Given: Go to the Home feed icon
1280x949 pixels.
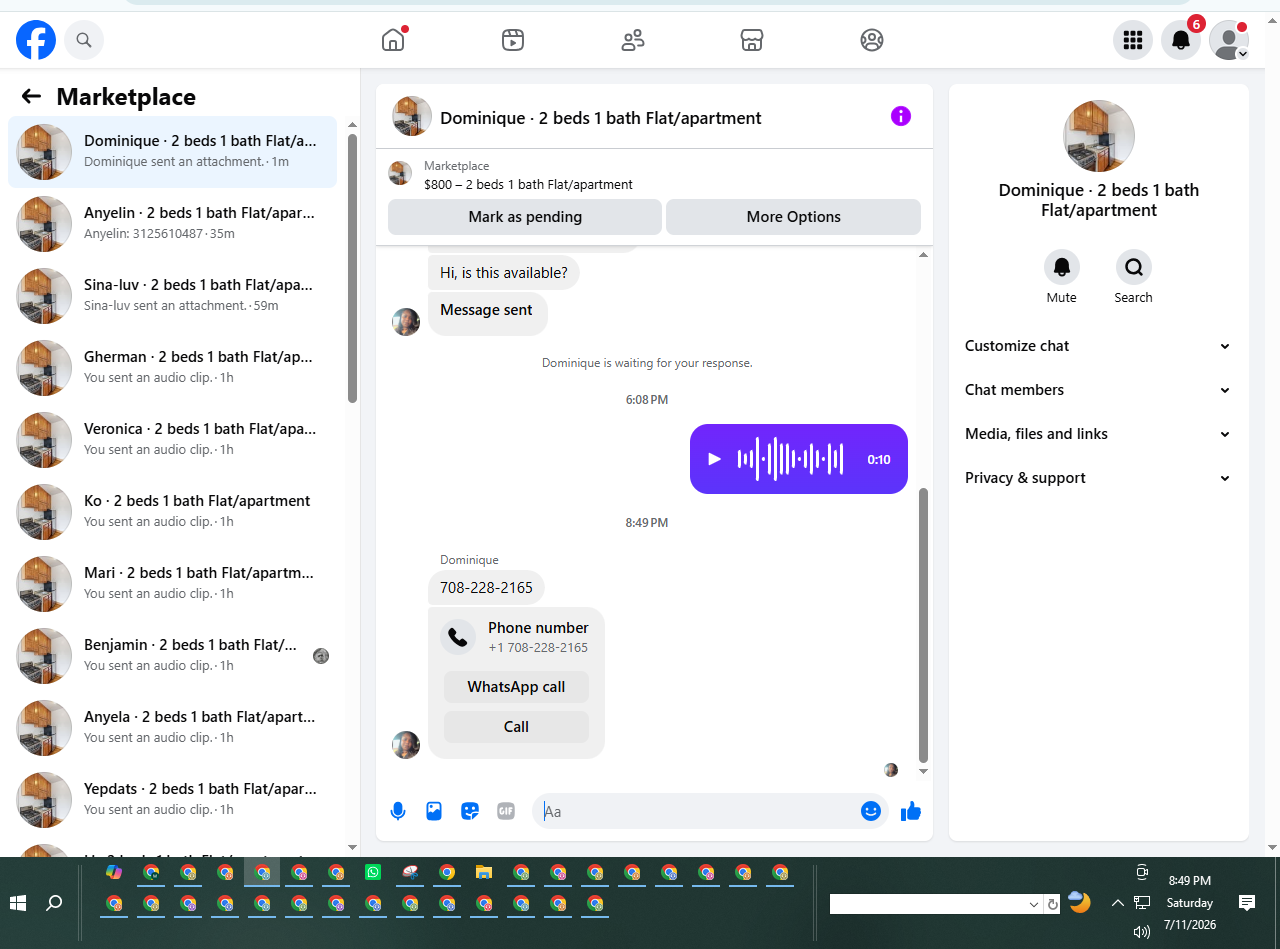Looking at the screenshot, I should 393,40.
